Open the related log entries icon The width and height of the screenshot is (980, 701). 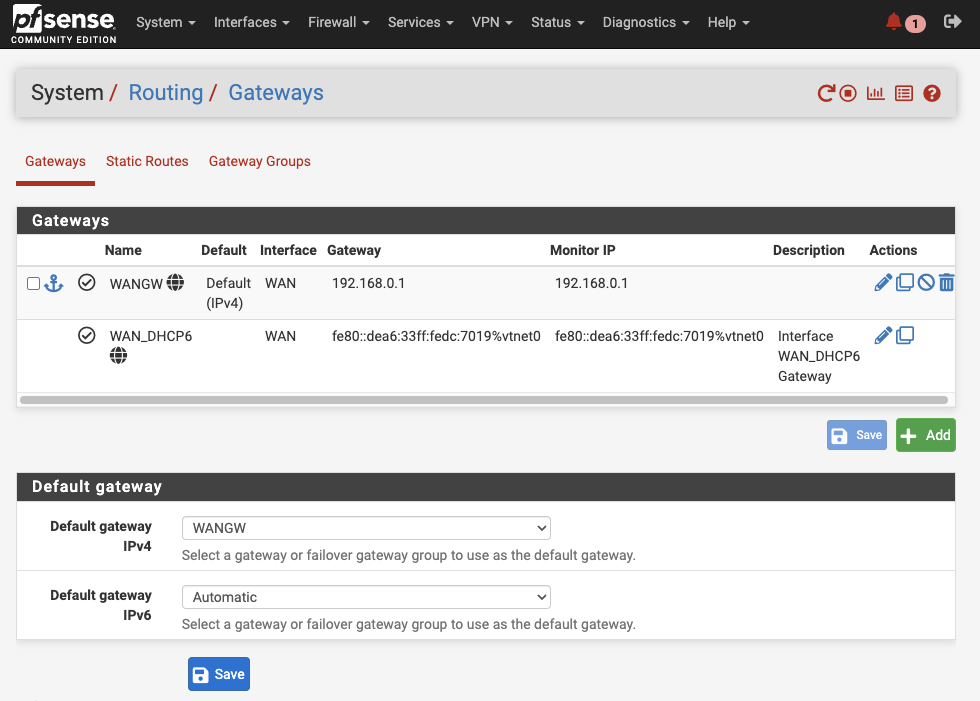coord(904,93)
